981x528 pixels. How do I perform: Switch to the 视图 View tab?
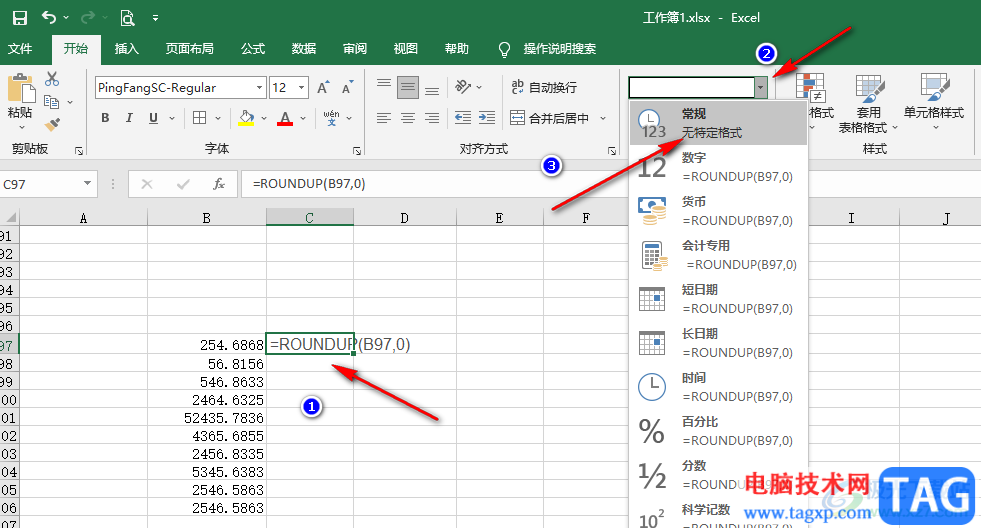pos(405,49)
